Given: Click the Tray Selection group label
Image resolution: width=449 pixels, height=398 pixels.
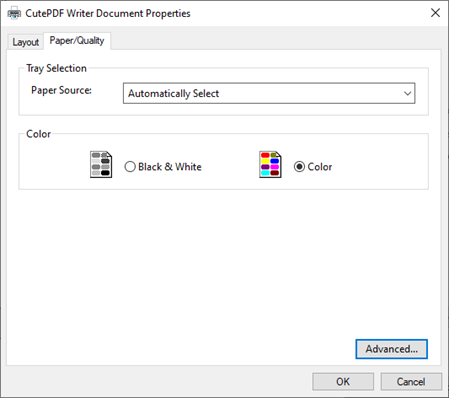Looking at the screenshot, I should (x=56, y=68).
